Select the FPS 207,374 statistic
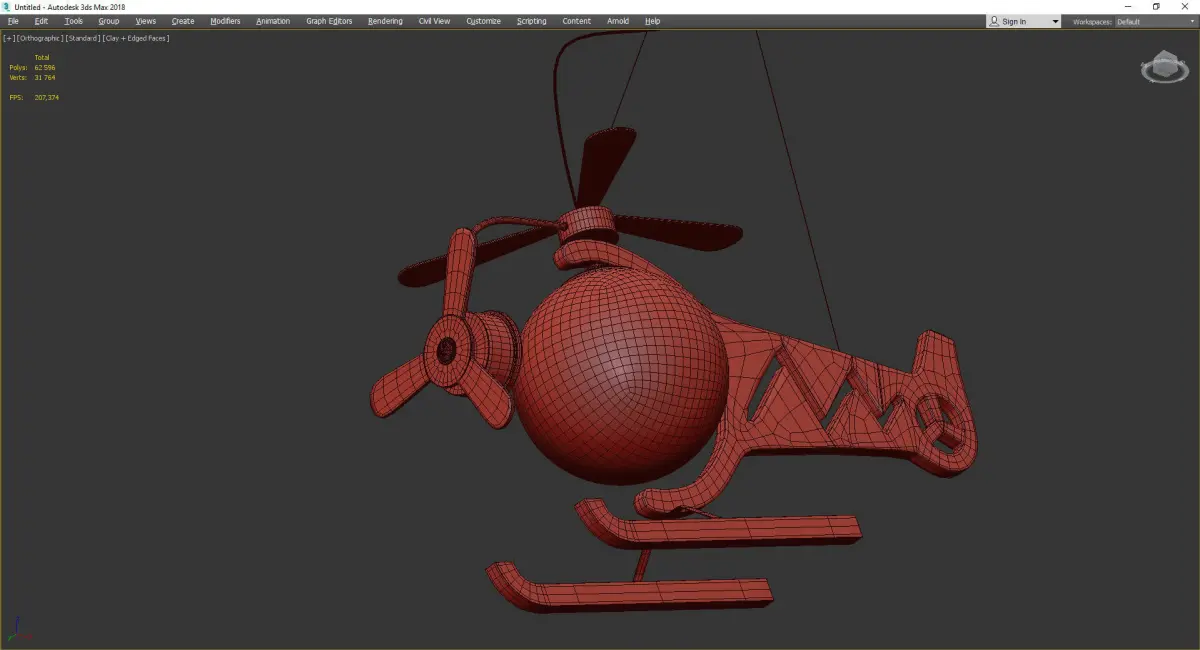This screenshot has width=1200, height=650. (x=34, y=97)
